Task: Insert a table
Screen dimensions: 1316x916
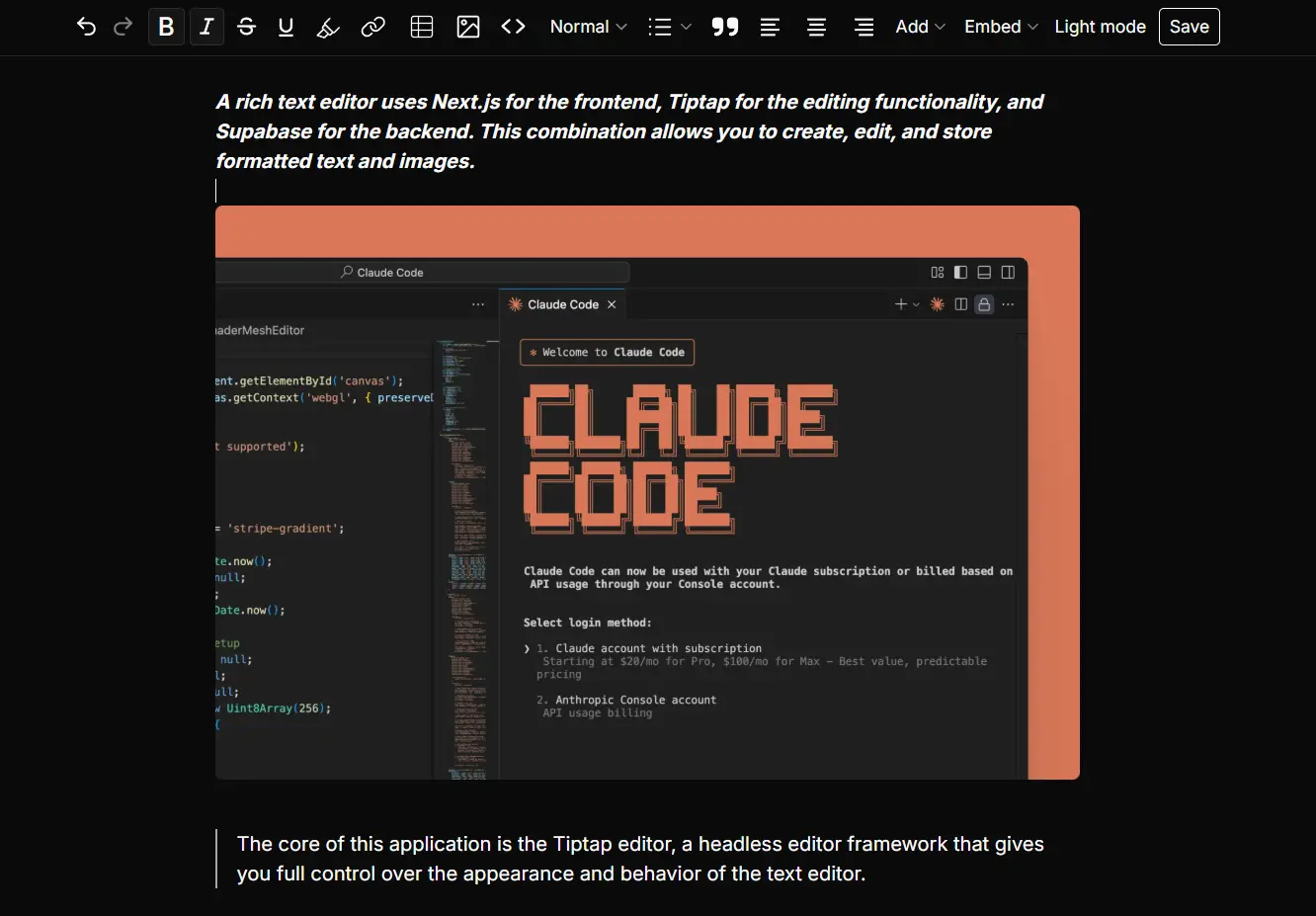Action: point(422,27)
